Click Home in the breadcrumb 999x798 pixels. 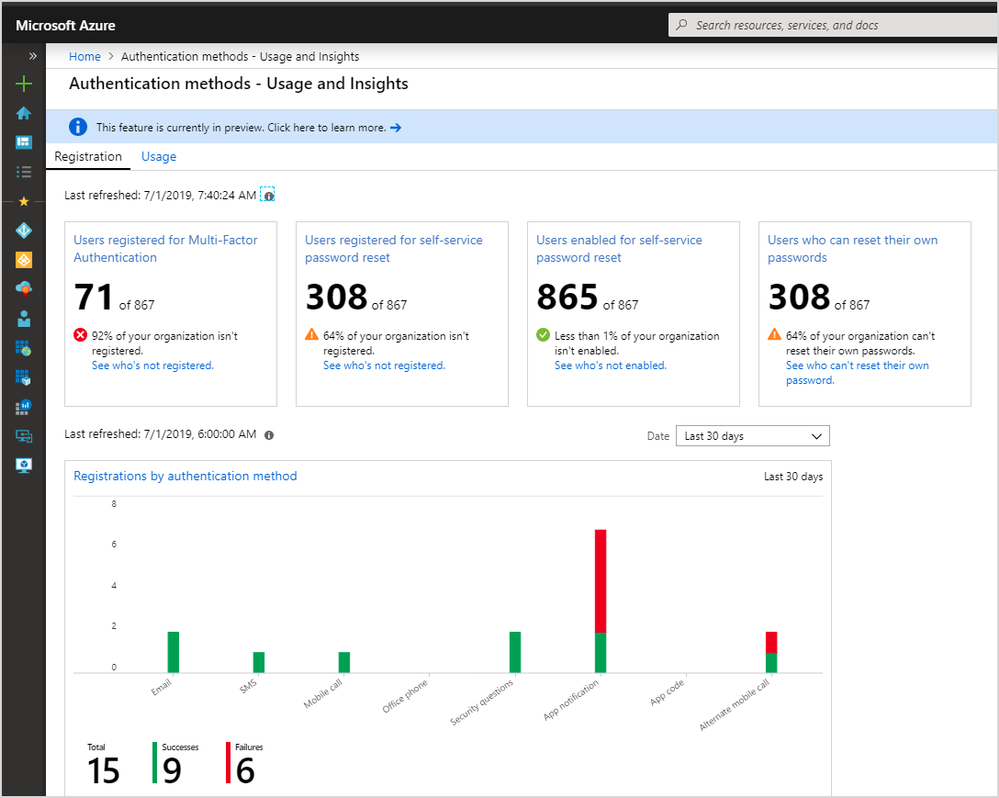(x=85, y=57)
